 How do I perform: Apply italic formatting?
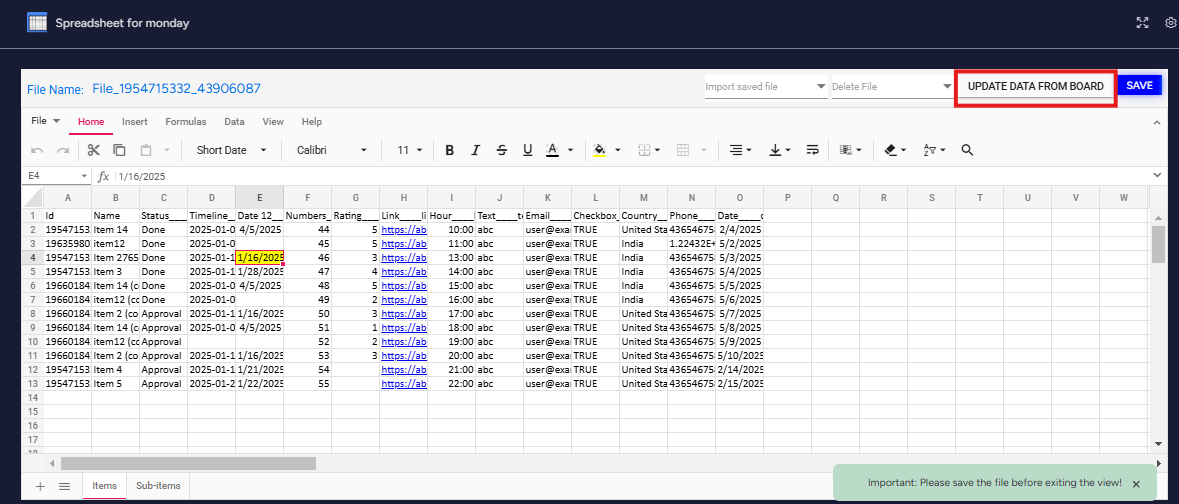tap(475, 150)
